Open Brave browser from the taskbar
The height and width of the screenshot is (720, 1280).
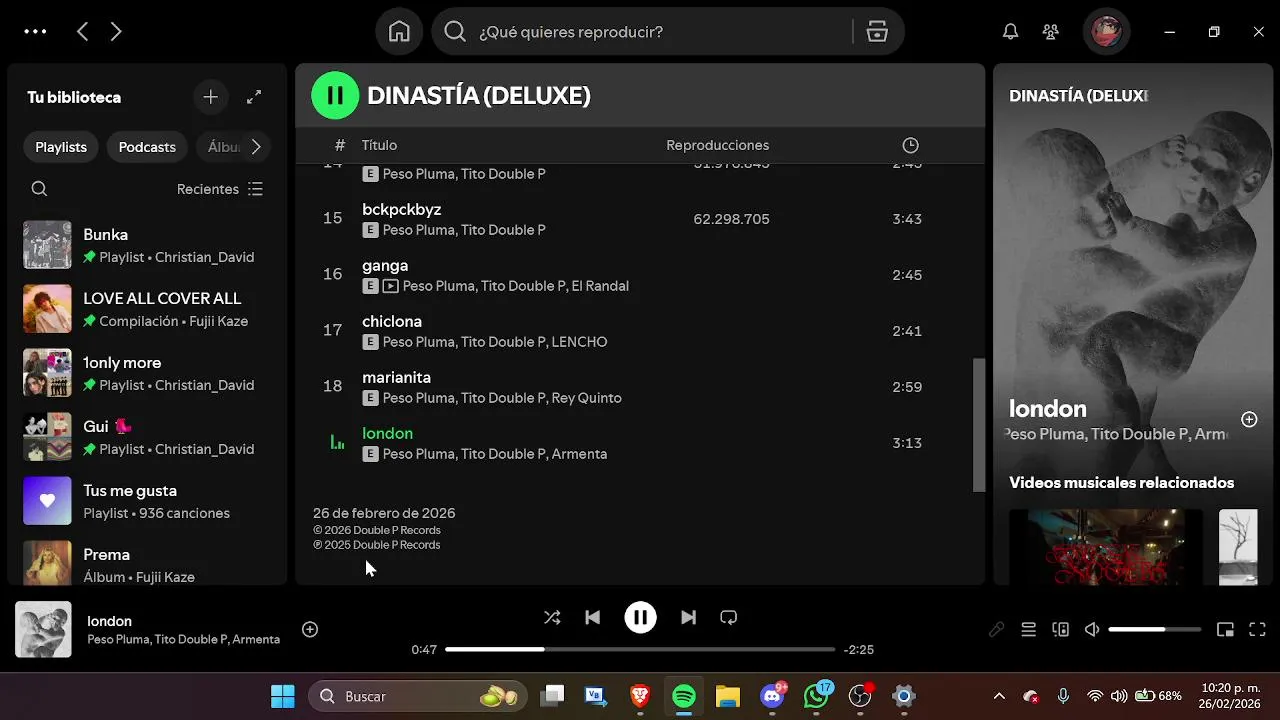640,696
